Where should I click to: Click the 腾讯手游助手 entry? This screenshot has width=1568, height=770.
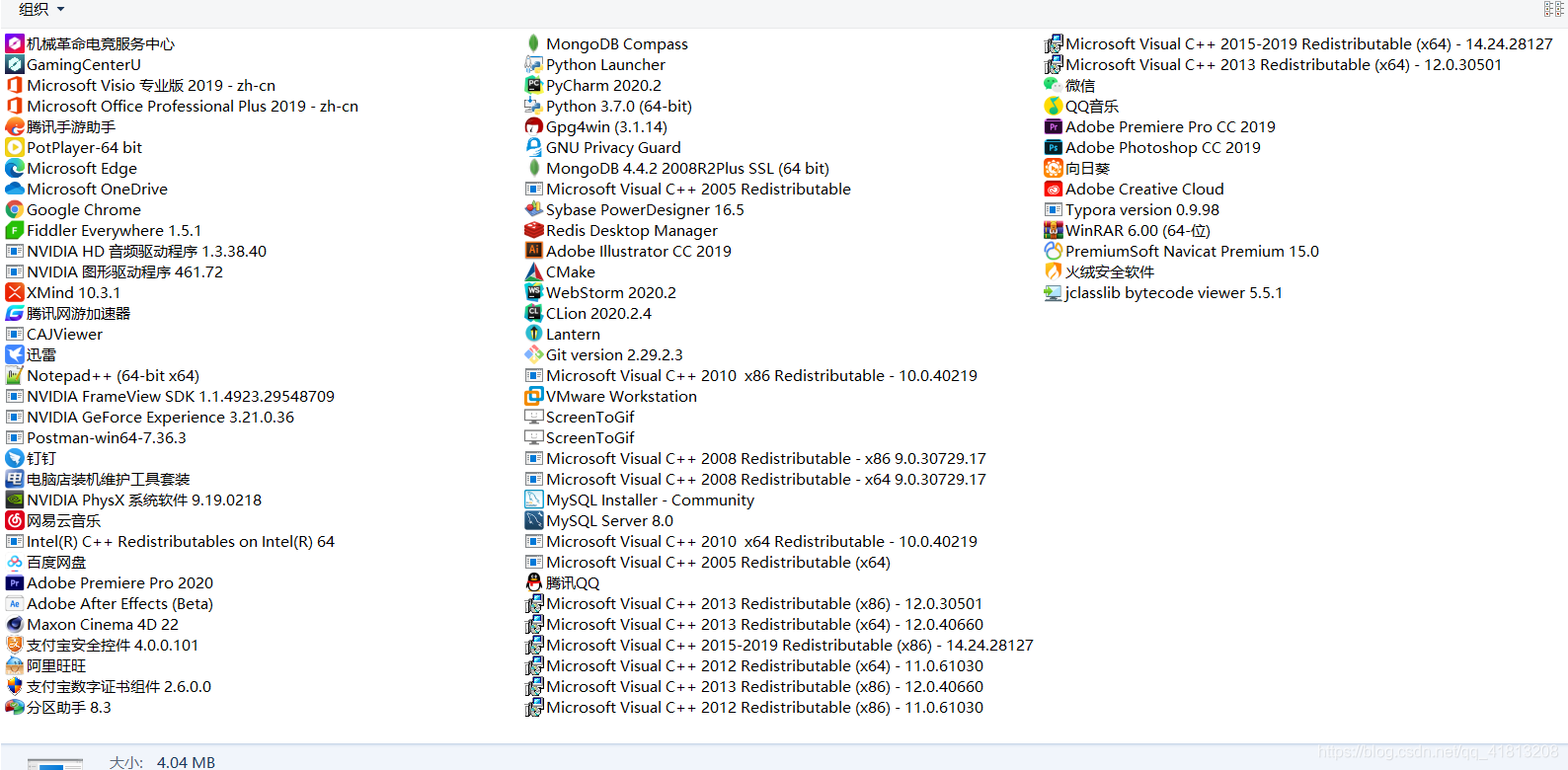pyautogui.click(x=60, y=126)
